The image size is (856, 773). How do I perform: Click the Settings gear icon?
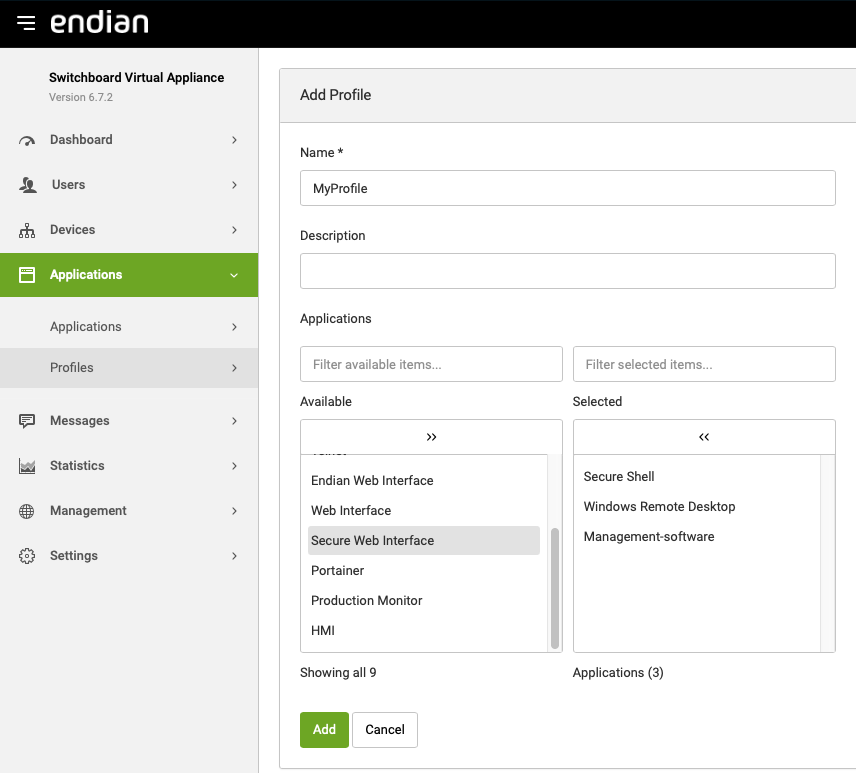pos(27,556)
